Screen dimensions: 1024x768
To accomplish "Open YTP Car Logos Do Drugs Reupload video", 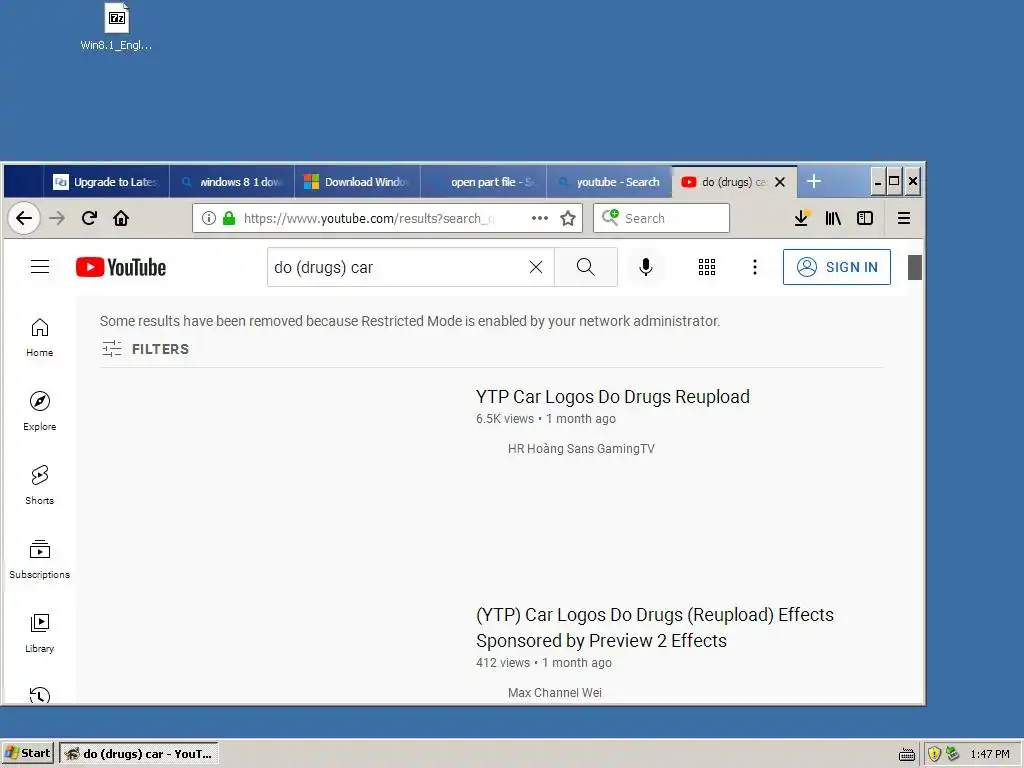I will pos(613,396).
